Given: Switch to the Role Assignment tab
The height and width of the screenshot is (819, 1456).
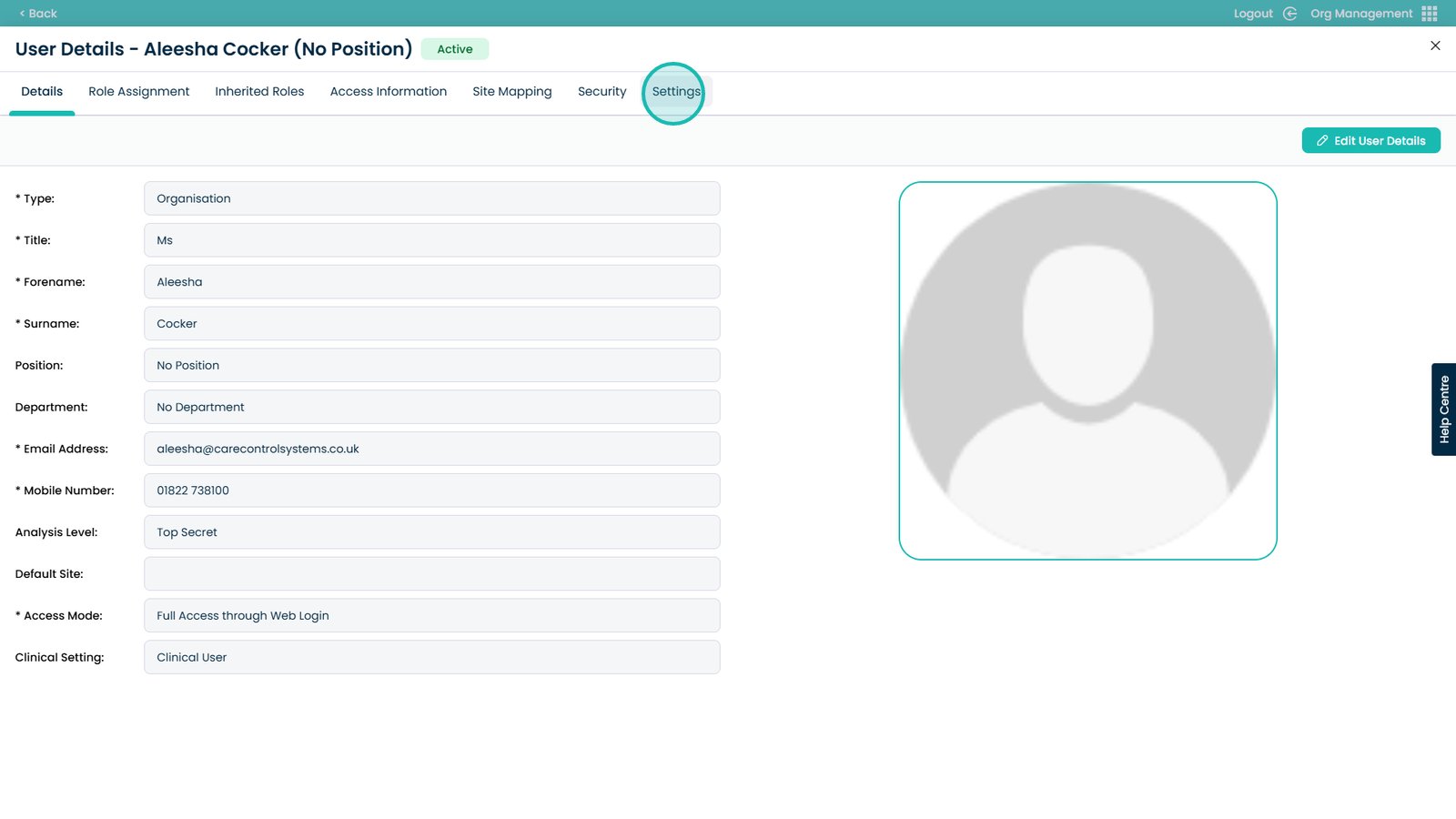Looking at the screenshot, I should [138, 92].
